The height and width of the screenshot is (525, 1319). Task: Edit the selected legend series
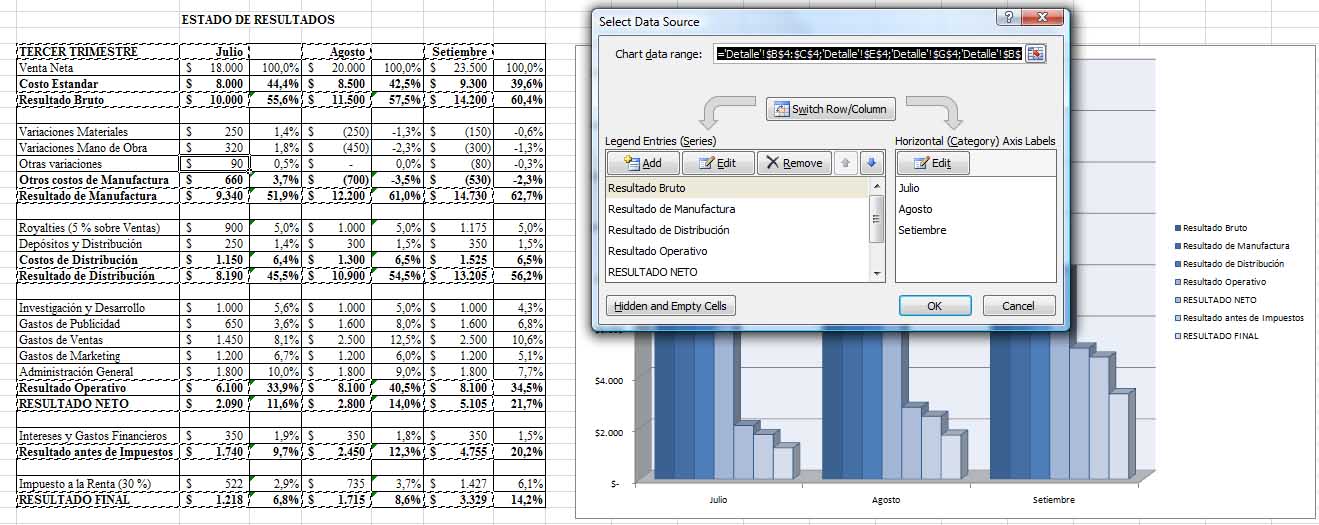click(717, 163)
